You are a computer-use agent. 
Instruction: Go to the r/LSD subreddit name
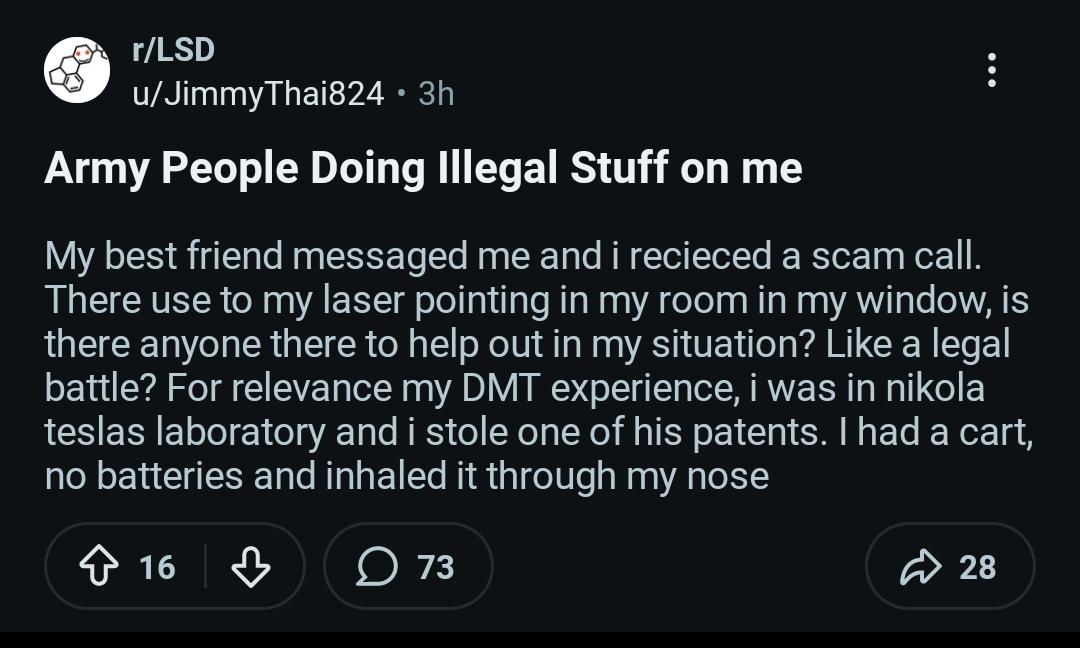click(173, 49)
